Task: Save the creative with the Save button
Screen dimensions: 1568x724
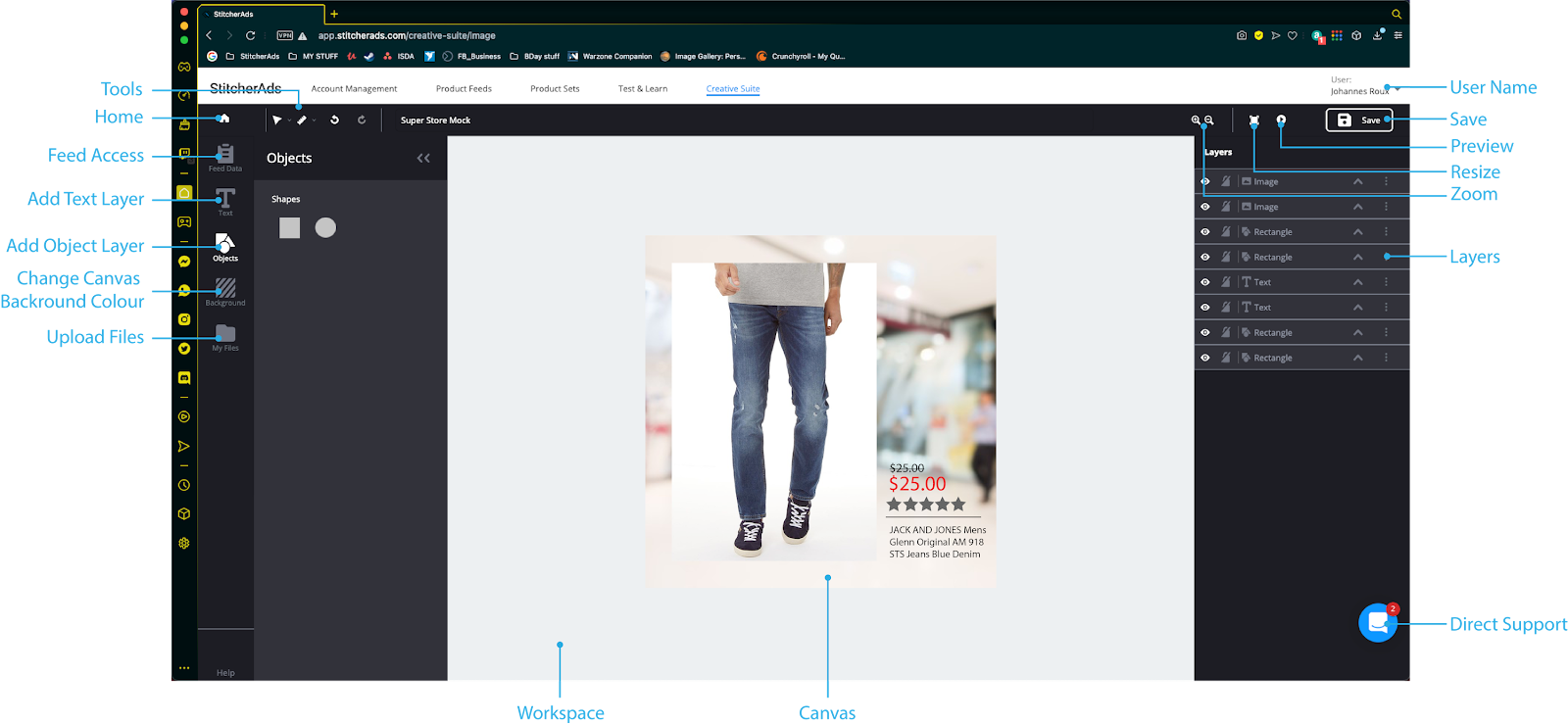Action: 1359,120
